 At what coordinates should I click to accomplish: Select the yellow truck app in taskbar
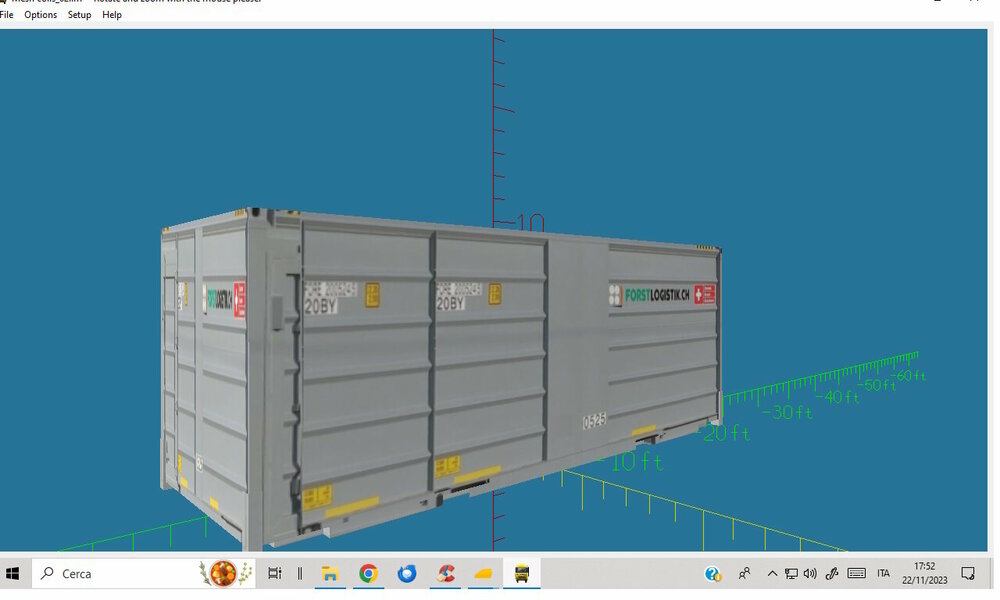(522, 574)
